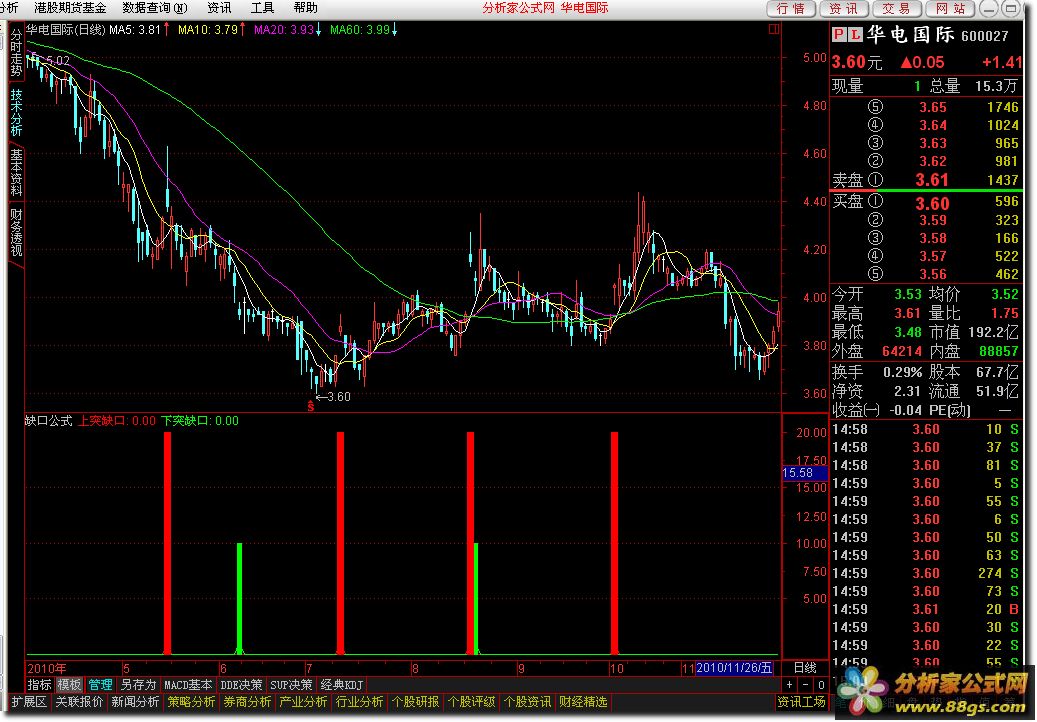Click the 14:59 trade at 3.61 marked B
Image resolution: width=1037 pixels, height=722 pixels.
point(926,609)
